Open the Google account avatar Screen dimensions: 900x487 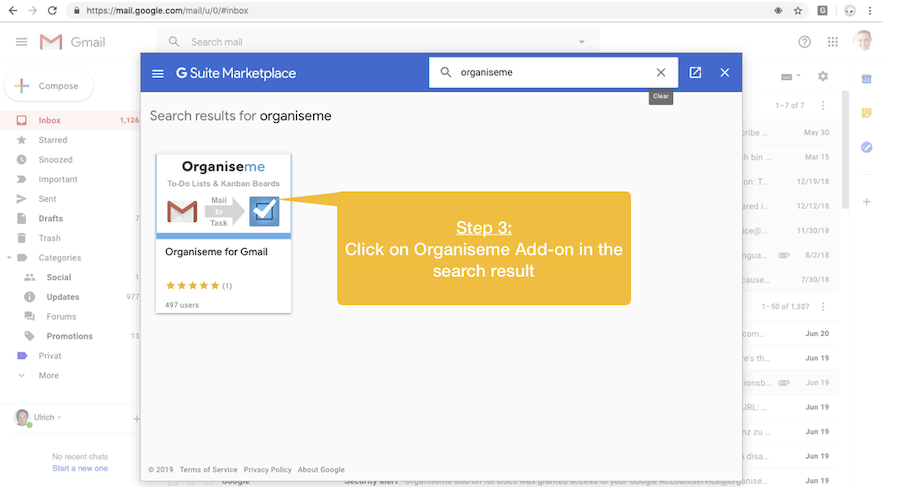click(863, 41)
